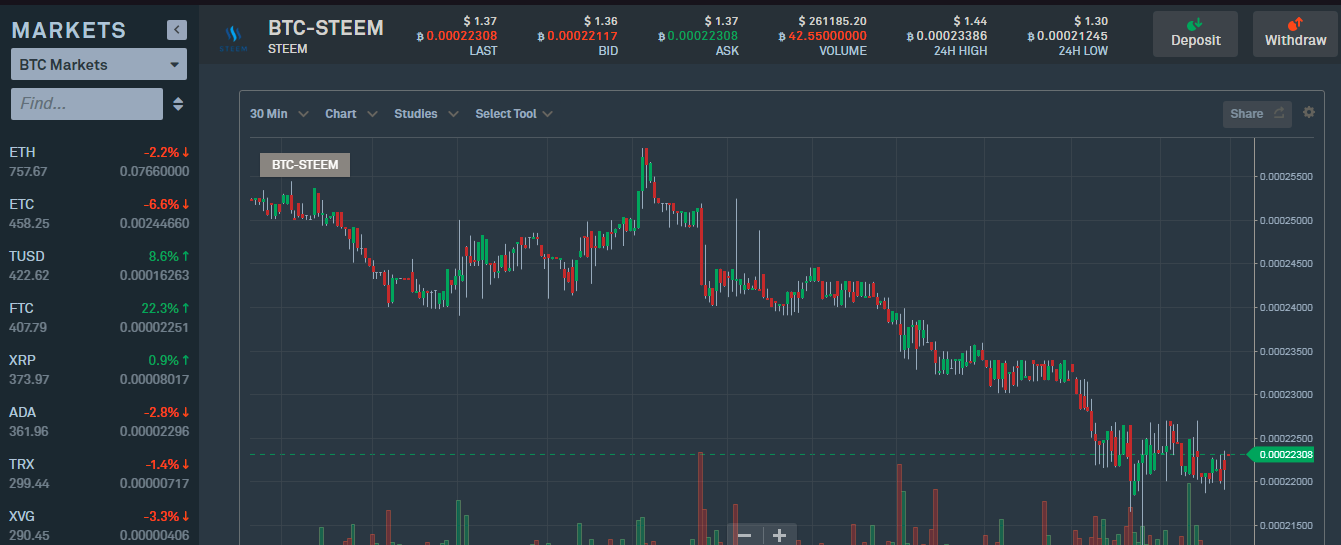Click the MARKETS sidebar heading
1341x545 pixels.
coord(69,30)
